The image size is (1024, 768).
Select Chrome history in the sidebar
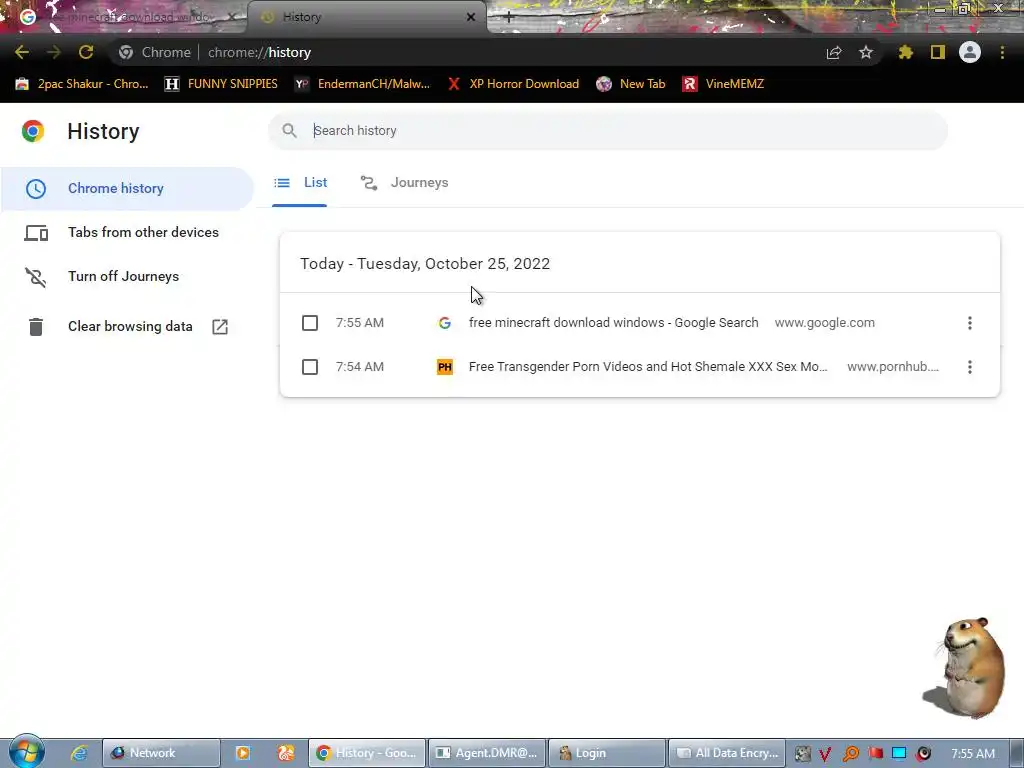point(127,188)
